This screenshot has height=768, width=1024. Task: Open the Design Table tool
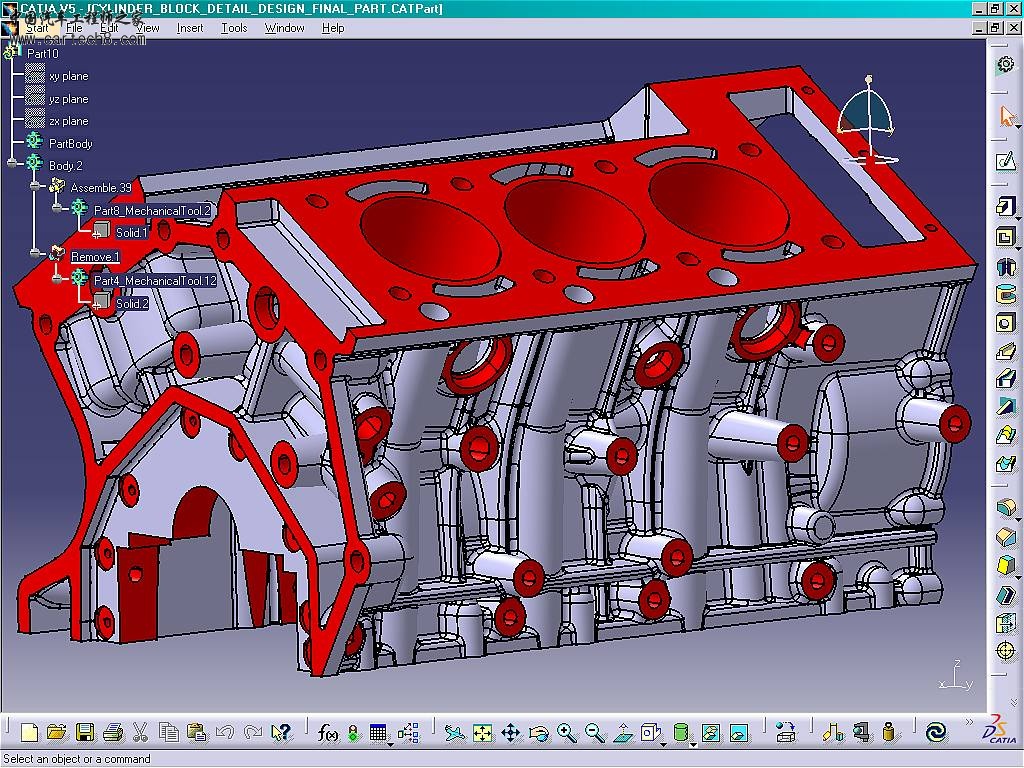click(x=377, y=733)
